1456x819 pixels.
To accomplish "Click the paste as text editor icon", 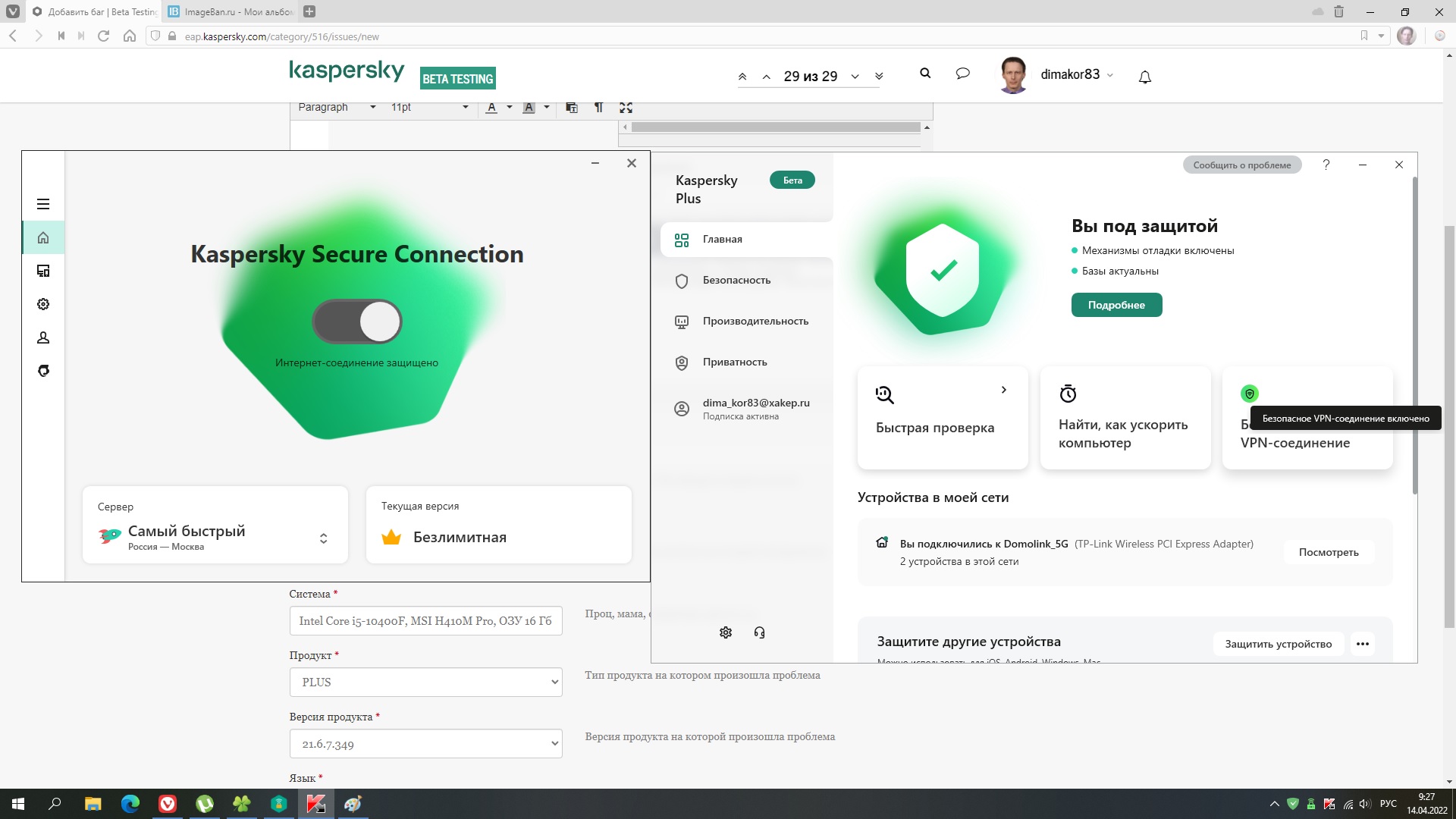I will click(x=572, y=108).
